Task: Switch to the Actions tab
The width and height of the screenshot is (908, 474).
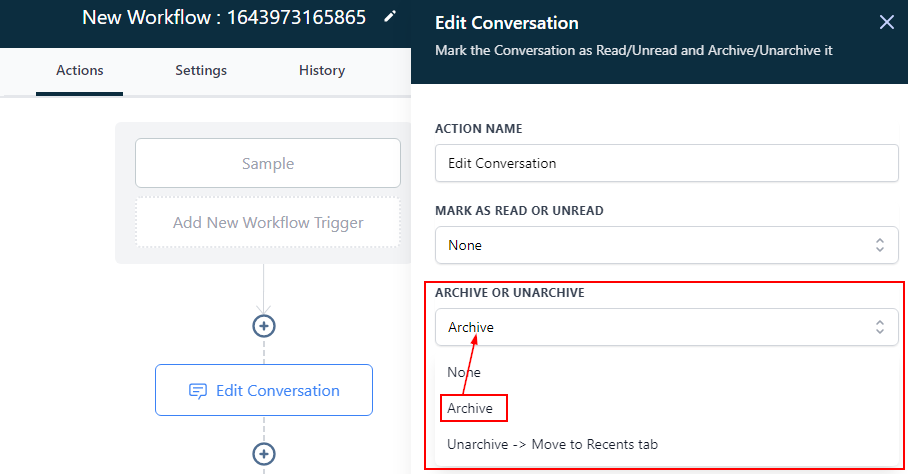Action: 79,70
